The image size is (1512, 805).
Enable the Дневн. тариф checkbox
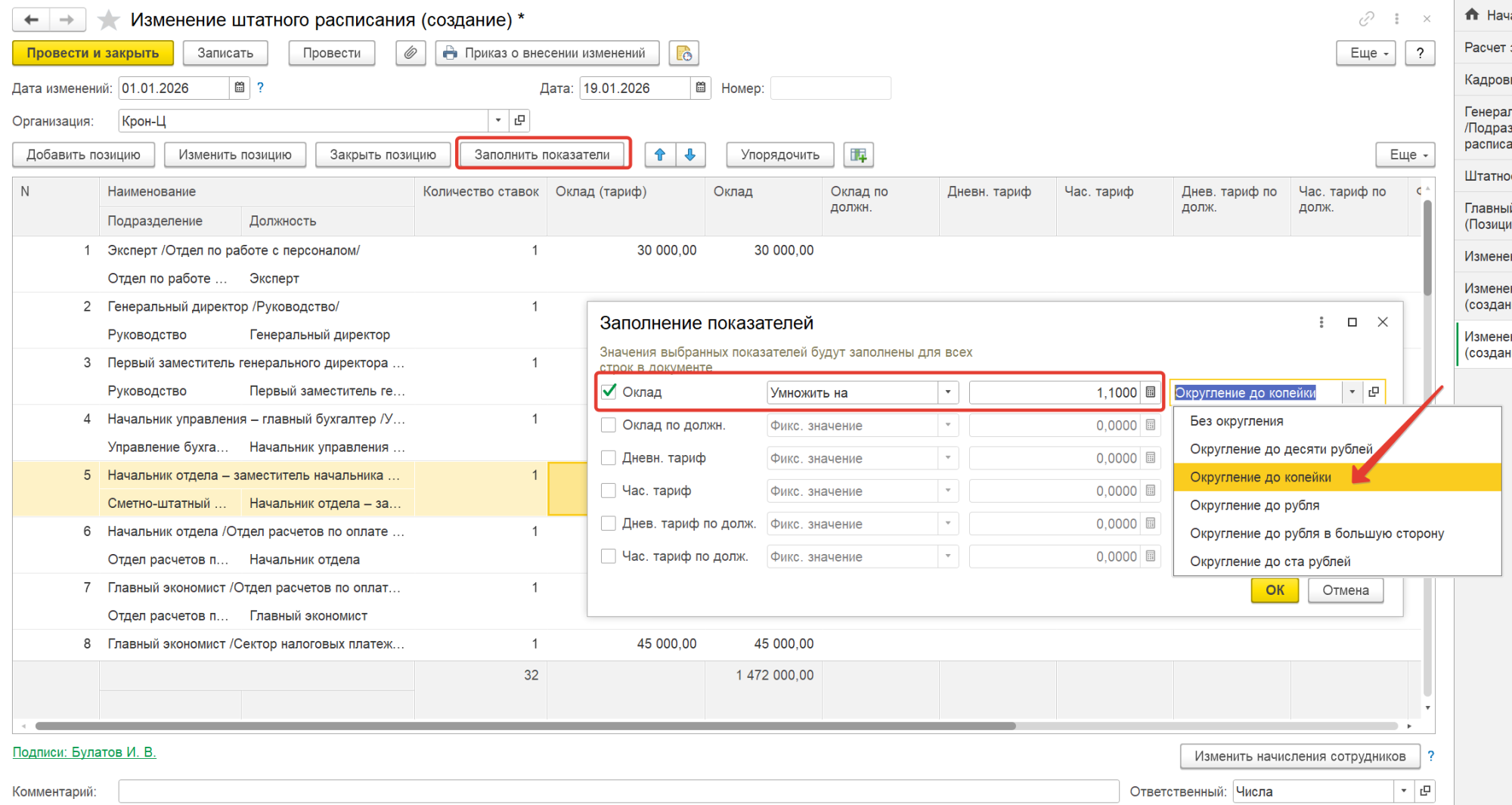[x=609, y=458]
